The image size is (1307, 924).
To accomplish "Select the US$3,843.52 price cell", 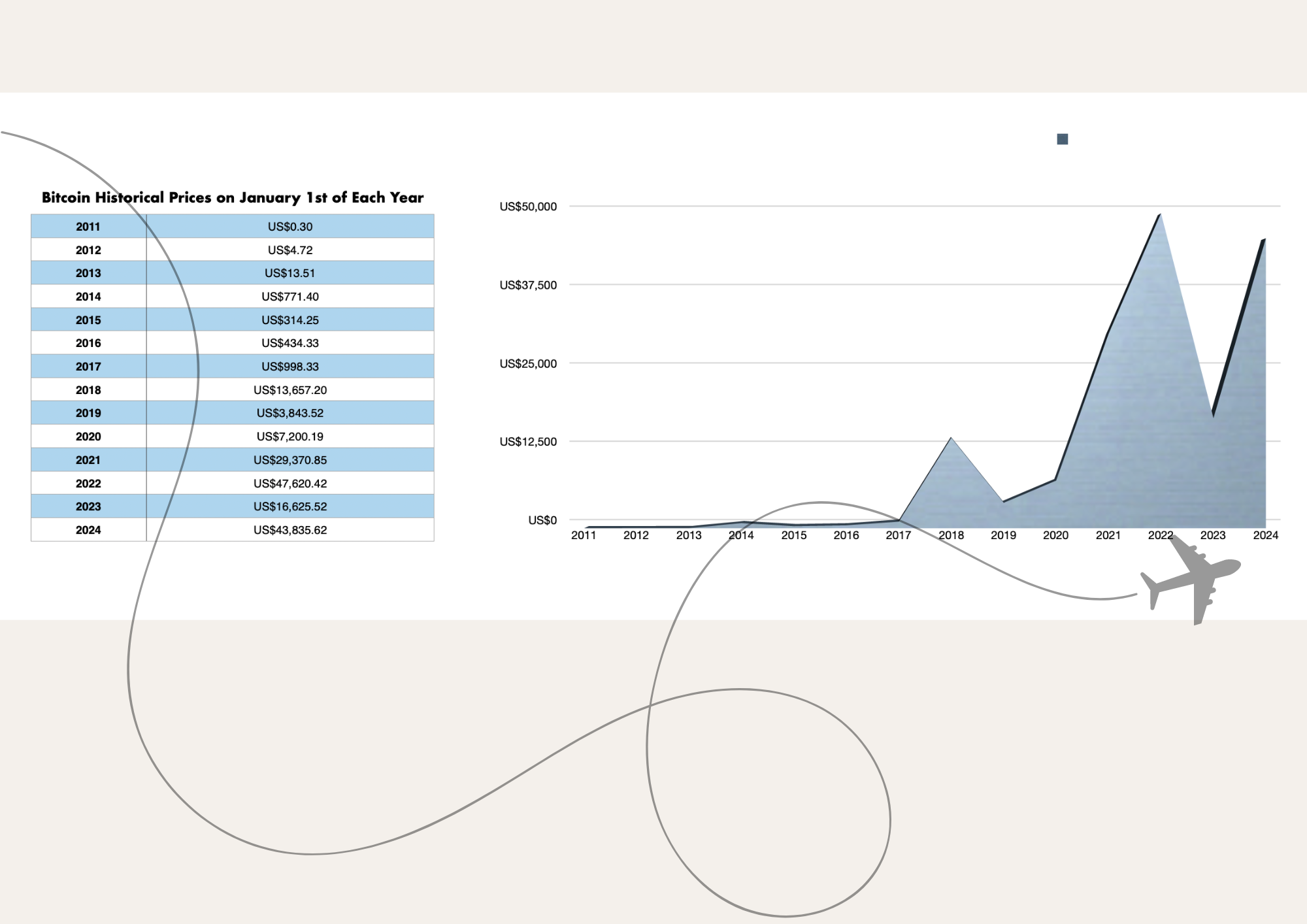I will tap(290, 413).
